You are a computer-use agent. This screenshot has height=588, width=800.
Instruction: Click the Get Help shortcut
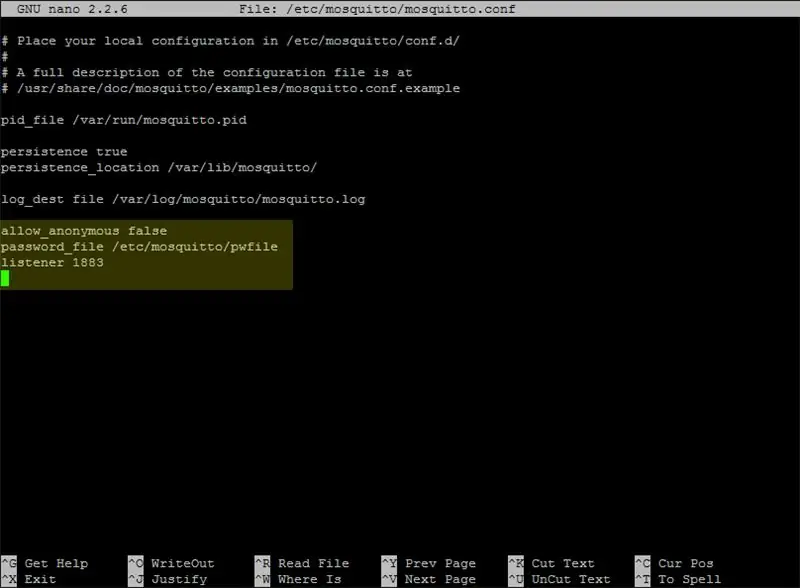(x=44, y=563)
